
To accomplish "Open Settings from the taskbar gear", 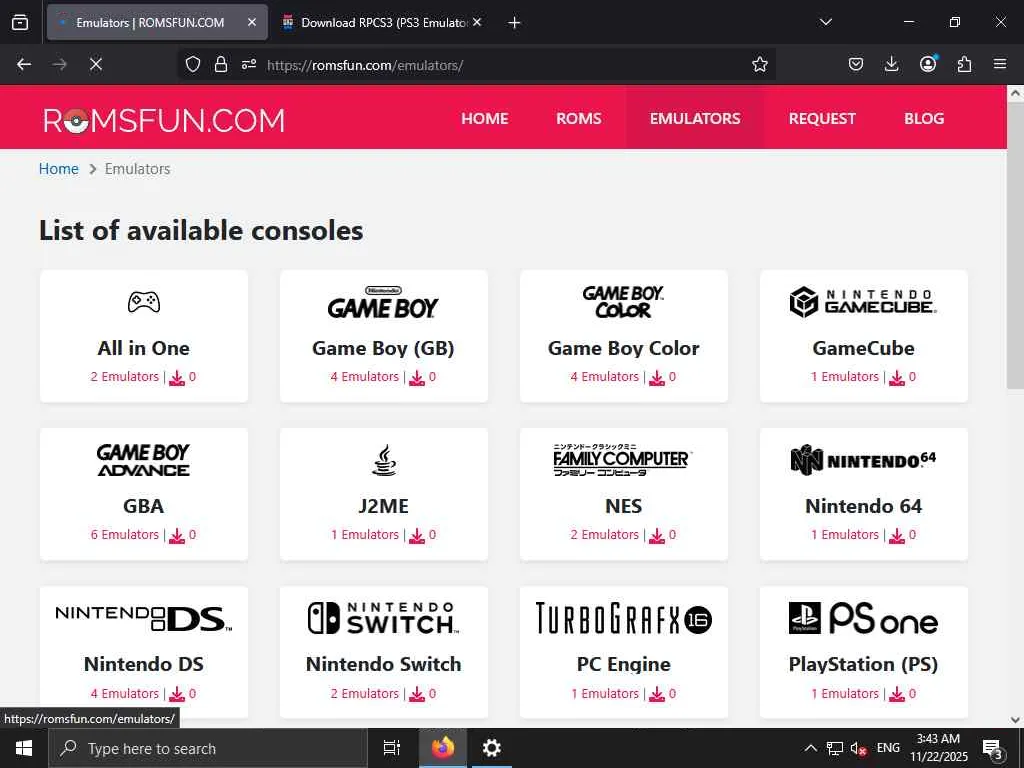I will coord(491,748).
